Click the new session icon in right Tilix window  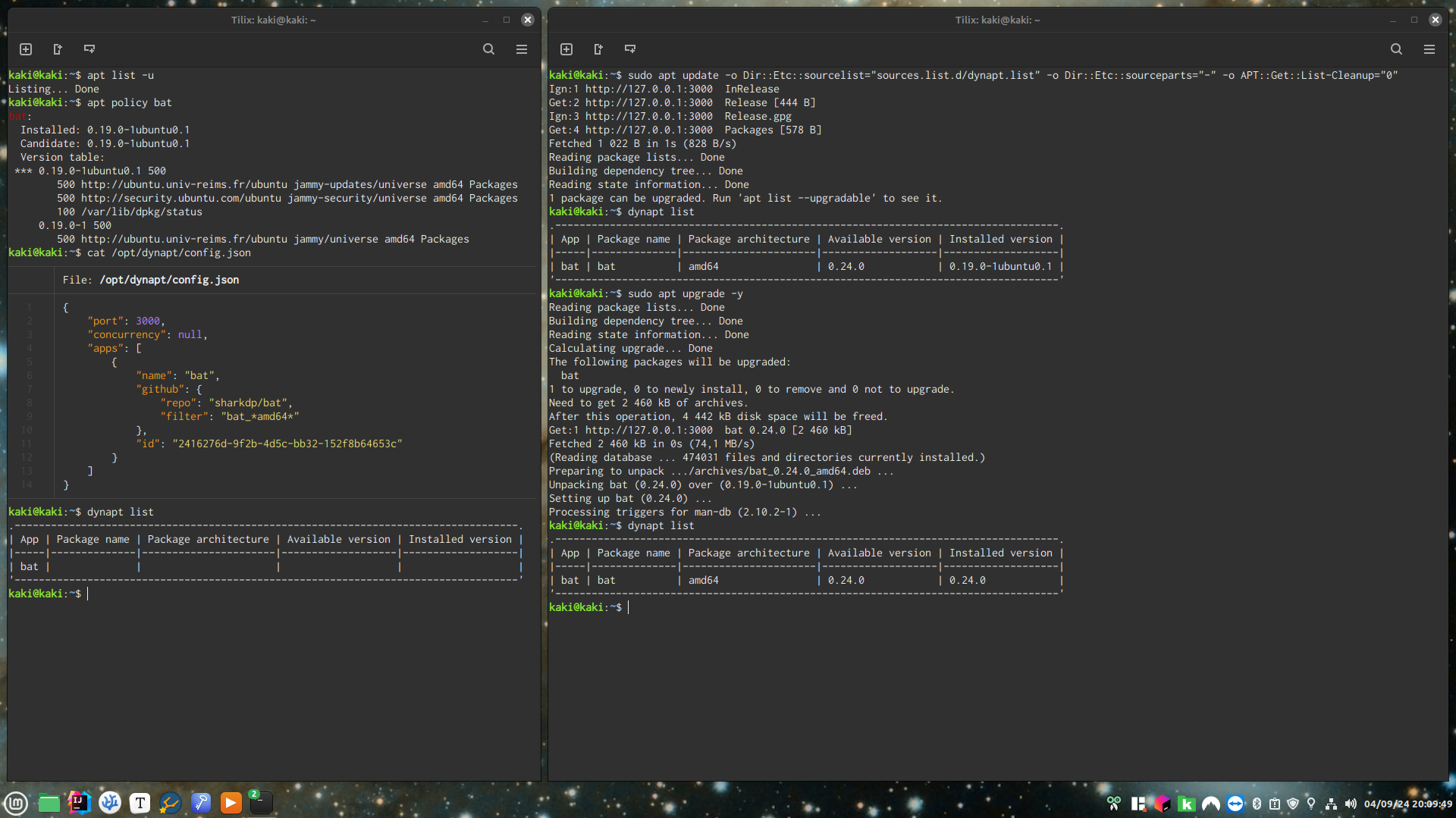pos(566,49)
